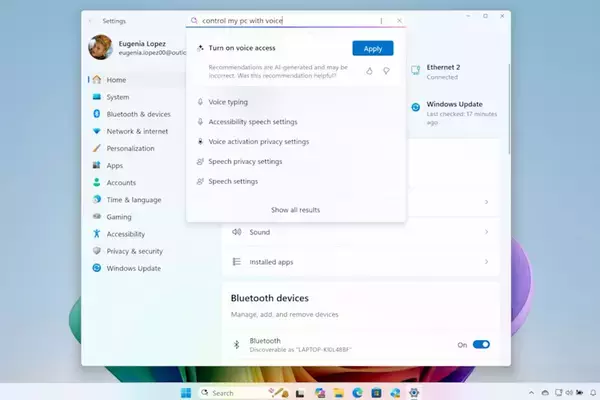Expand the chevron above the Sound row

point(486,202)
